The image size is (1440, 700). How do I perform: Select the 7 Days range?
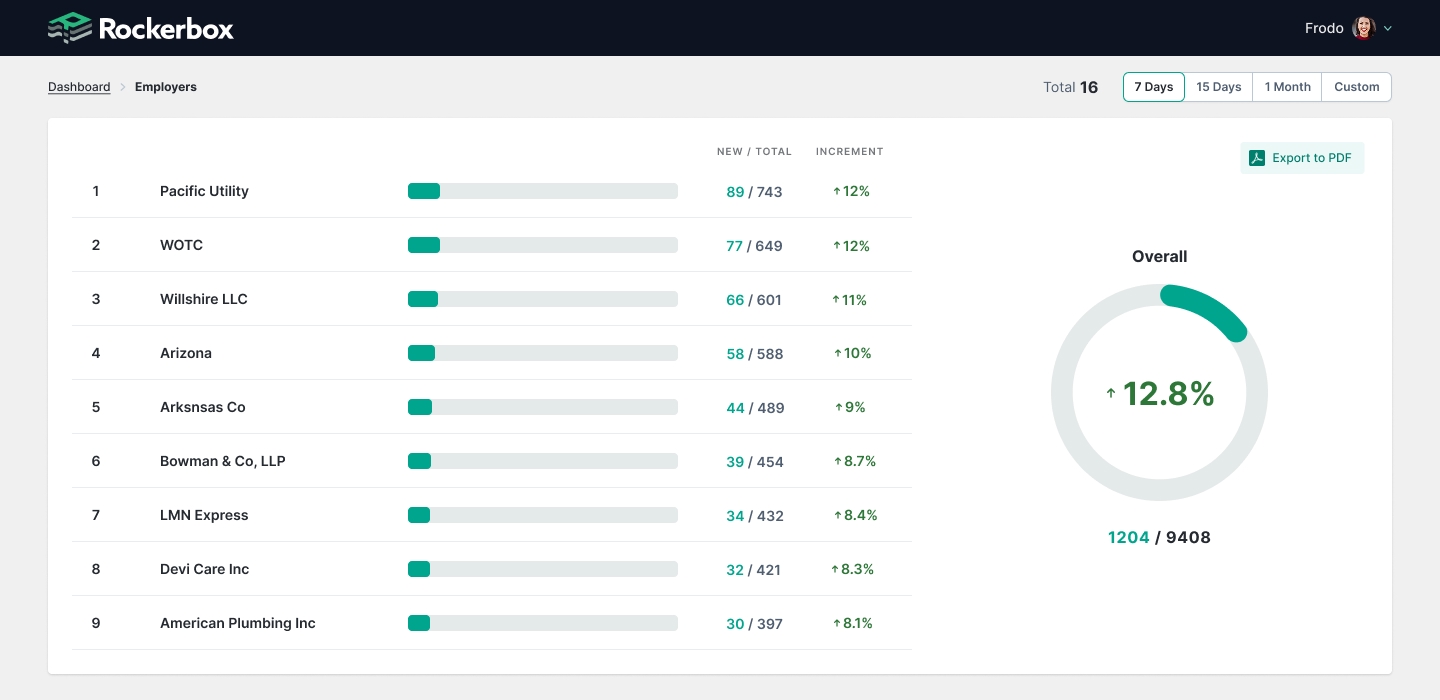coord(1153,87)
